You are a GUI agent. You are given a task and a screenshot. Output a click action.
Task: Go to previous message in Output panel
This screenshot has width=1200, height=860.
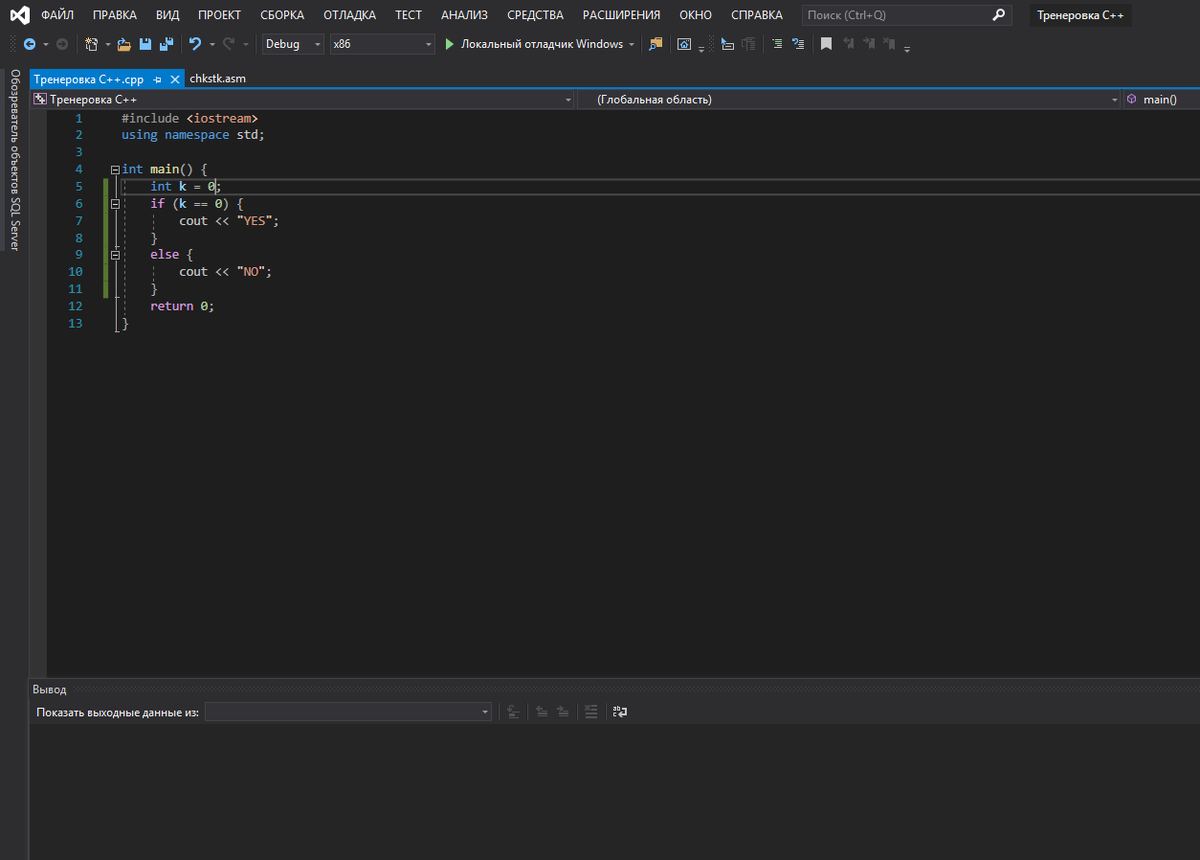541,712
